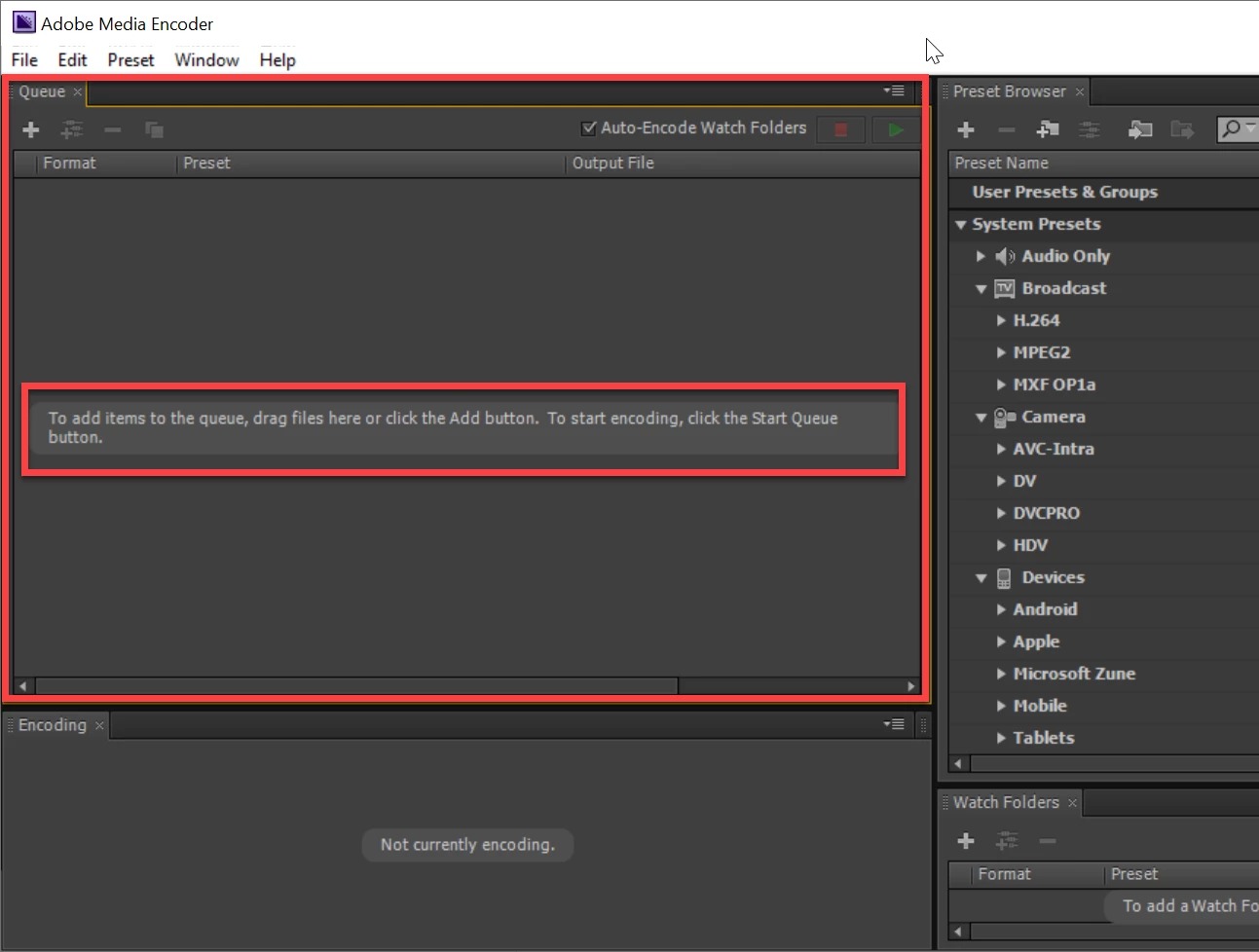Select User Presets & Groups row

(1104, 193)
